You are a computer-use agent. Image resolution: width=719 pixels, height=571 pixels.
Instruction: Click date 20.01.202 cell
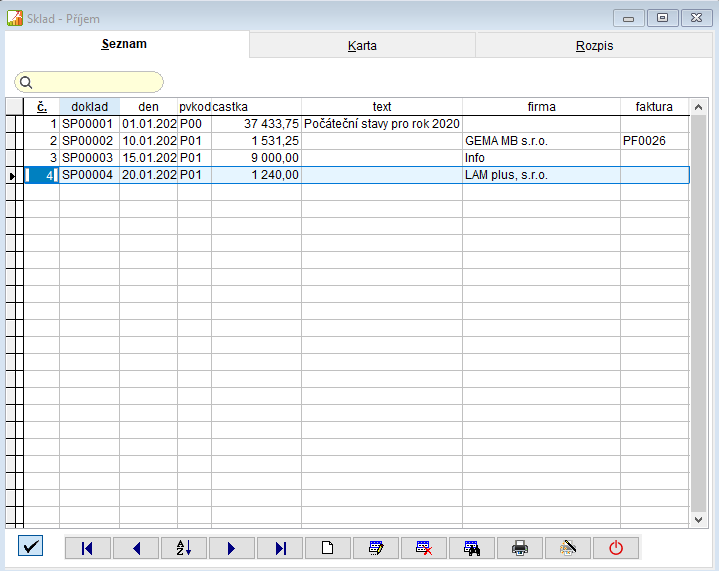(x=149, y=175)
